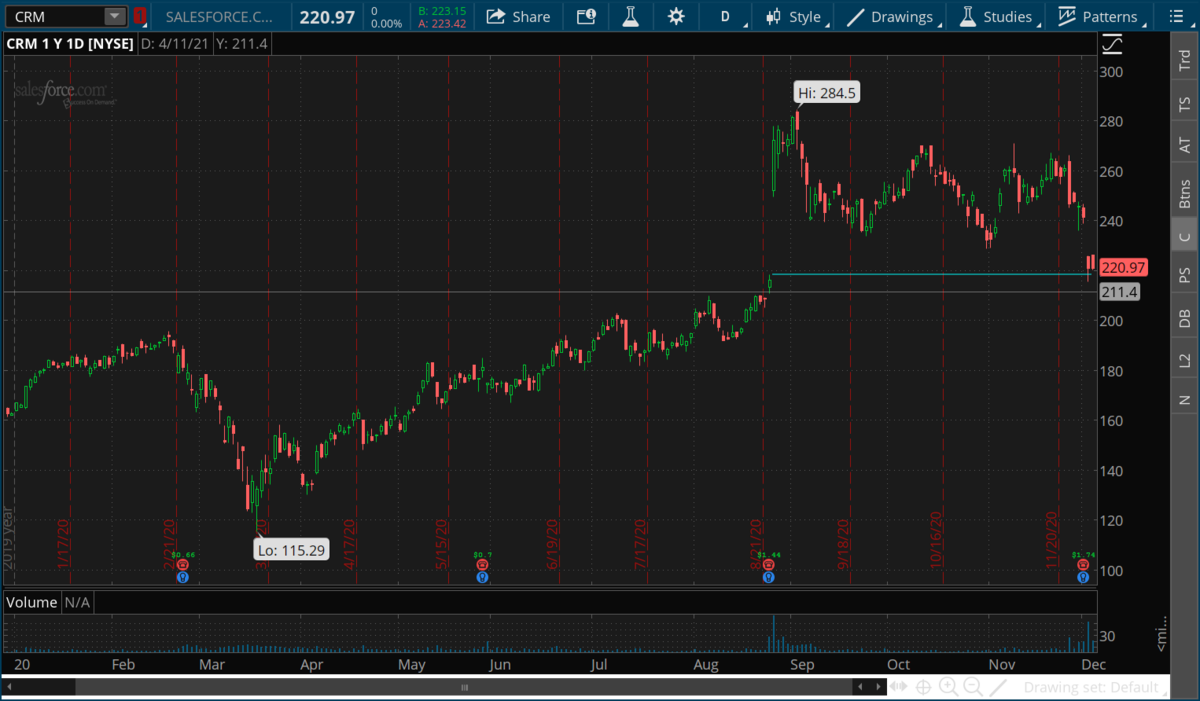Click the 211.4 cursor price label

(1120, 292)
